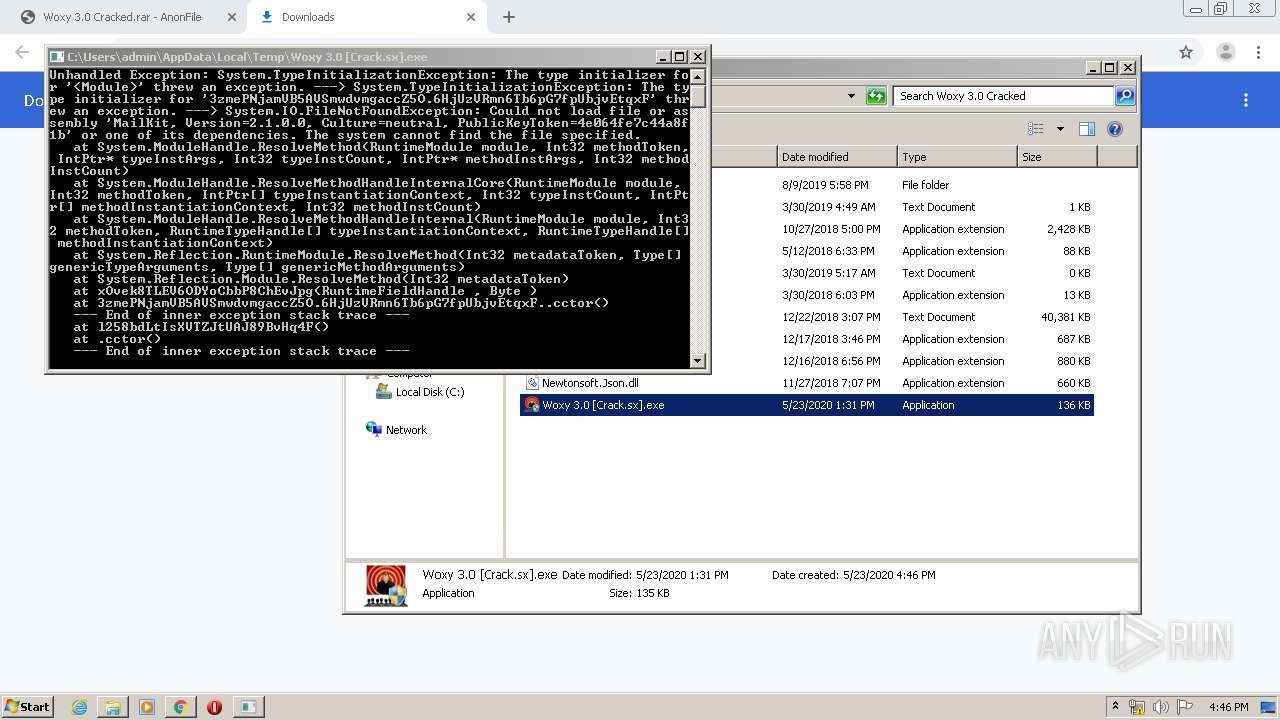The width and height of the screenshot is (1280, 720).
Task: Toggle the preview pane button
Action: point(1087,129)
